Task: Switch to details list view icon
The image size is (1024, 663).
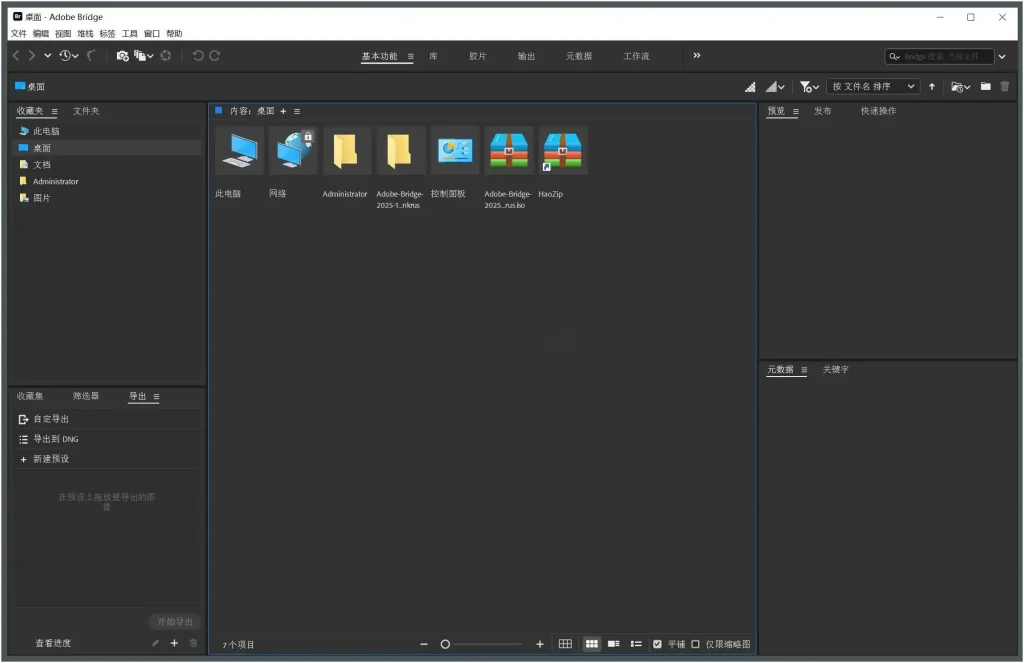Action: click(614, 644)
